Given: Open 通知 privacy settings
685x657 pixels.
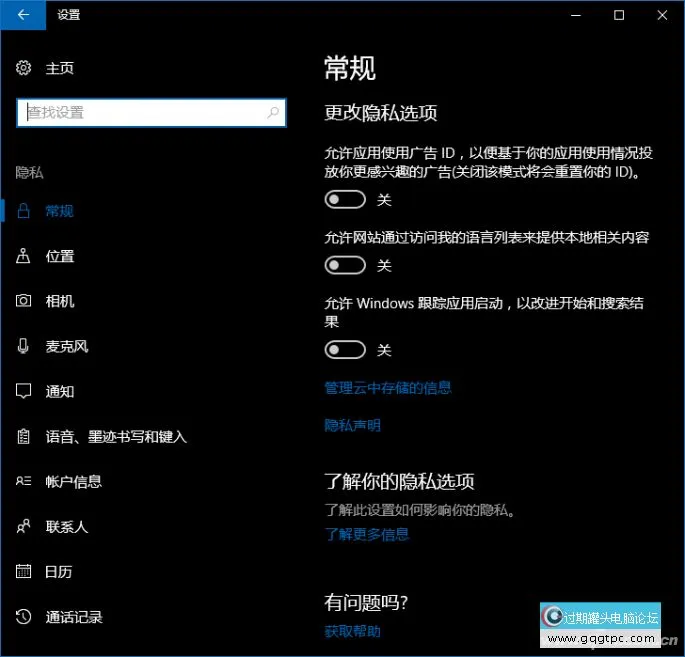Looking at the screenshot, I should [60, 391].
